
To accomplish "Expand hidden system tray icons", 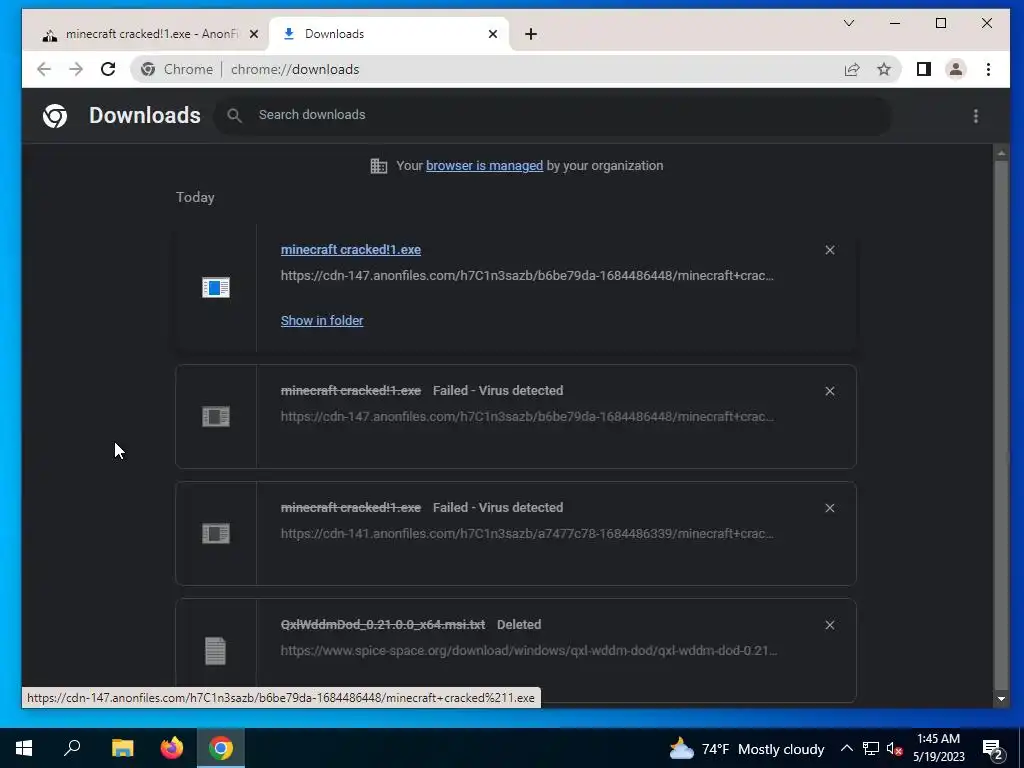I will click(x=846, y=748).
